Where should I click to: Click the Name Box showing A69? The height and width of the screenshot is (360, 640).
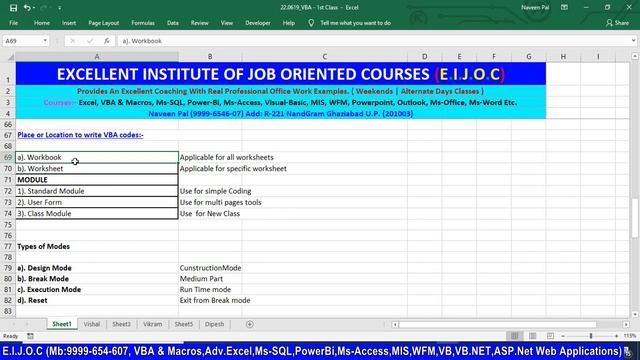pos(22,41)
